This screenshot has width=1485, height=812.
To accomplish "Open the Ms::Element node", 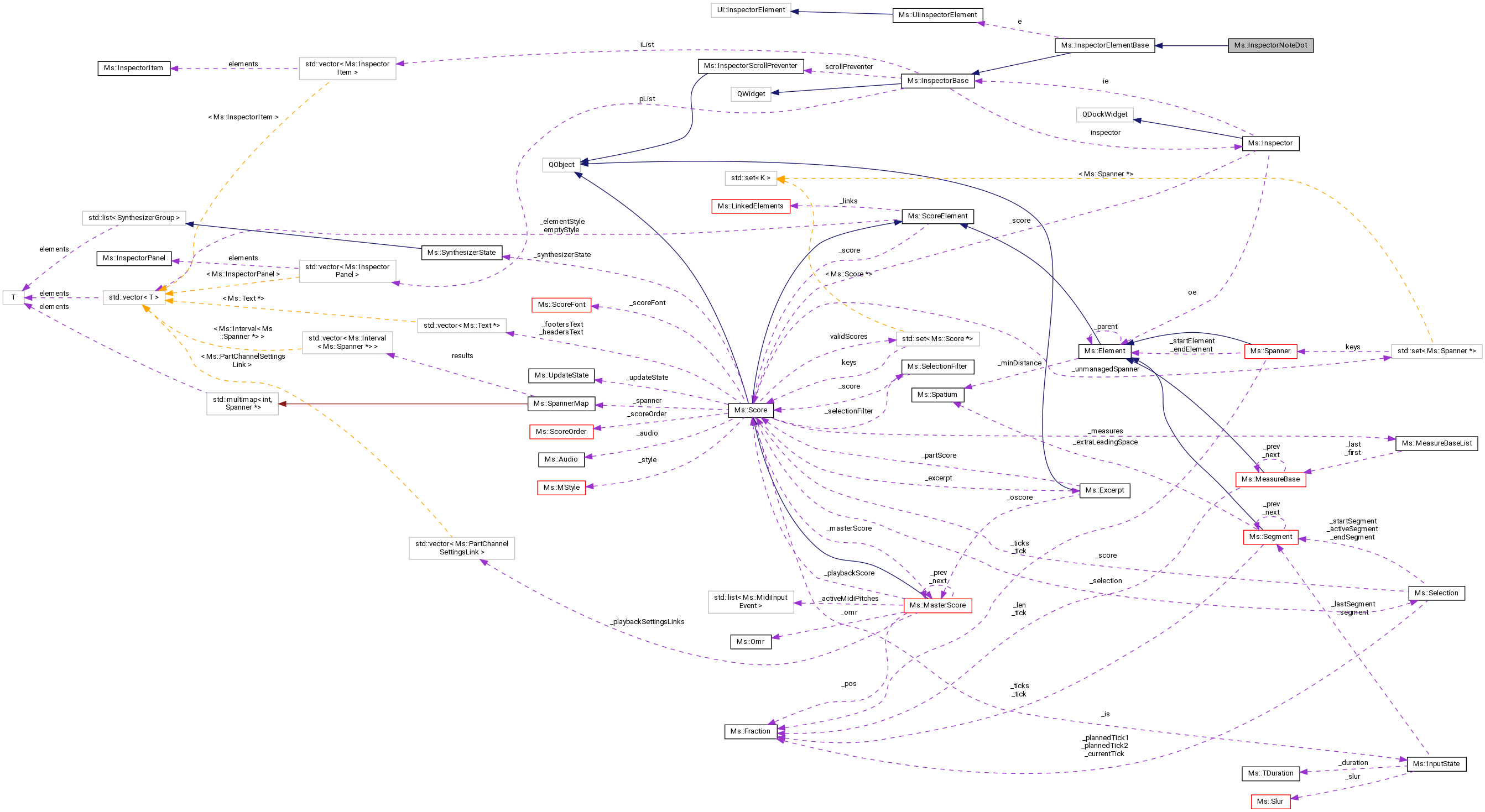I will click(1104, 351).
